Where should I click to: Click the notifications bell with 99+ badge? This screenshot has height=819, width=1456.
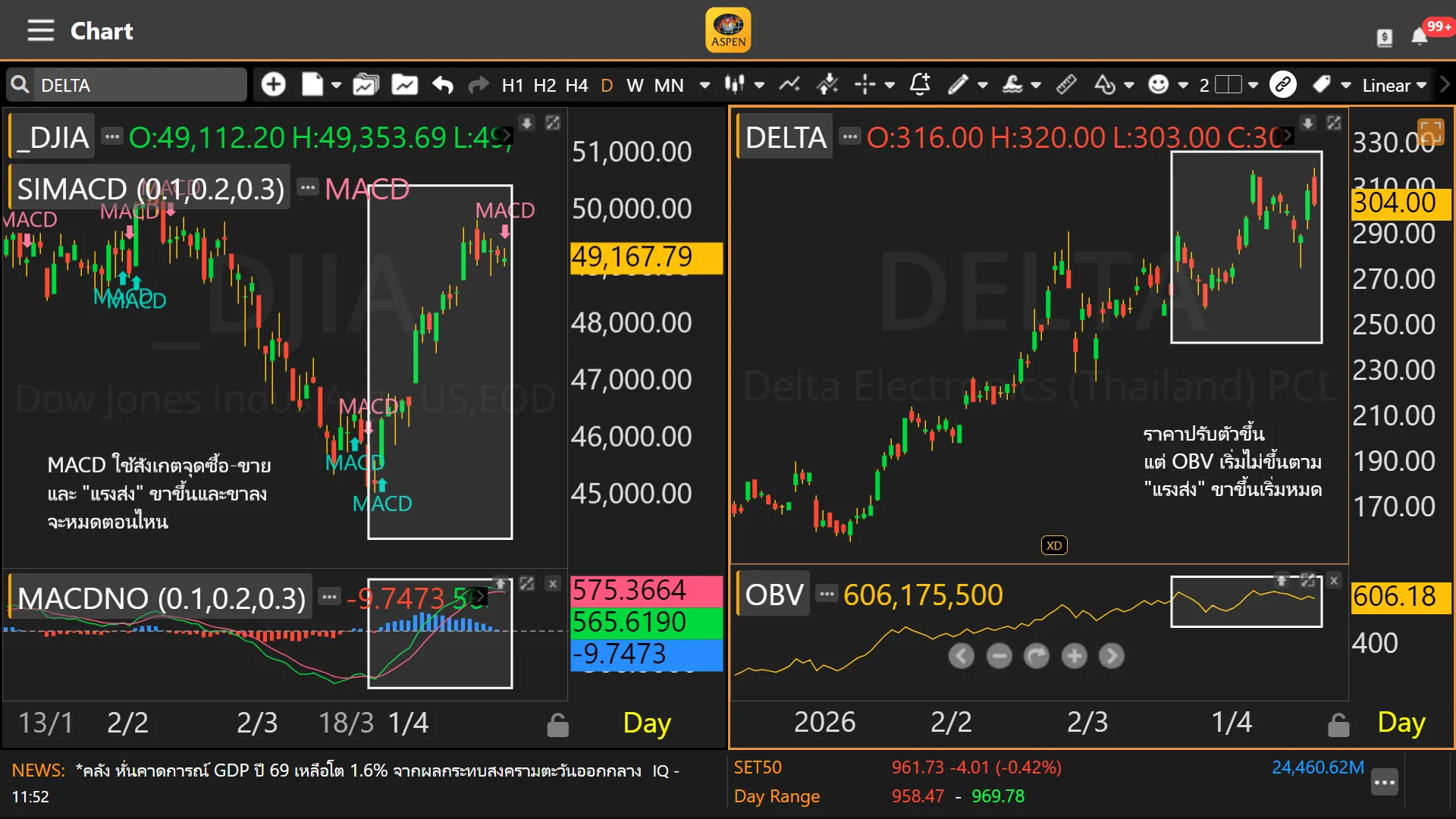tap(1420, 36)
